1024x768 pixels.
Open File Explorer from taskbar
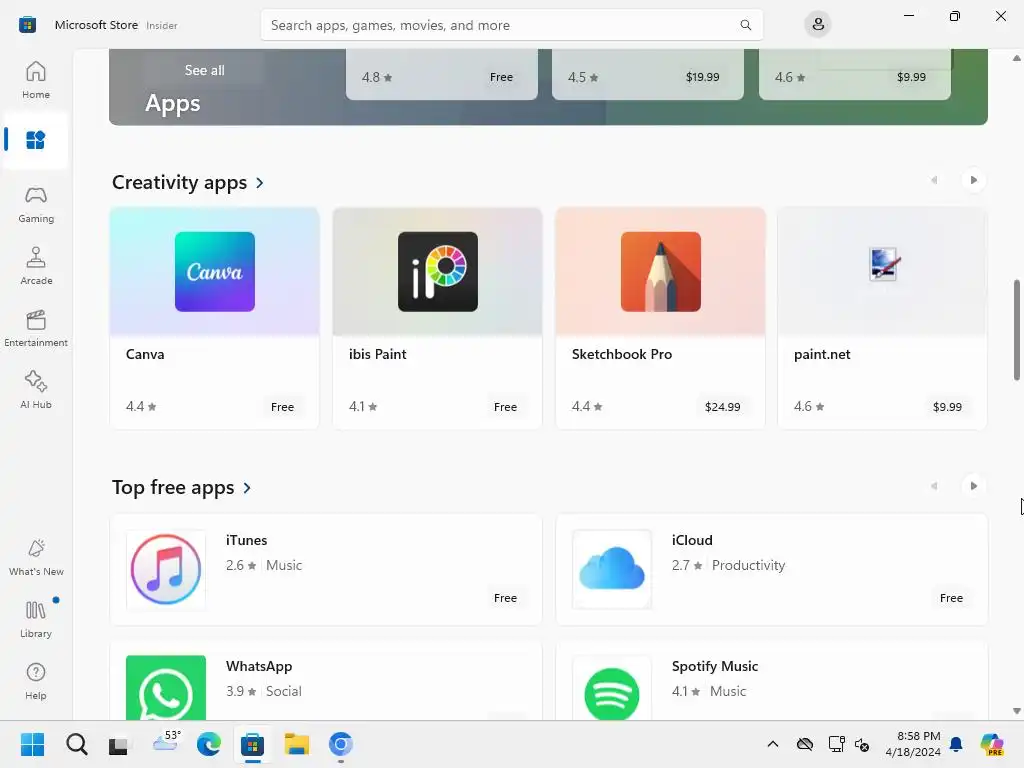click(296, 744)
